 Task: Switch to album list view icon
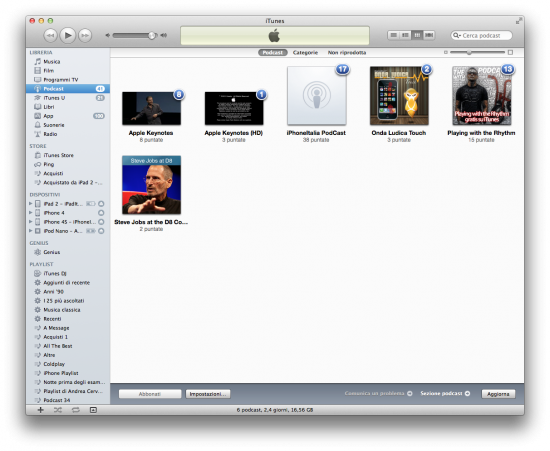pyautogui.click(x=405, y=35)
